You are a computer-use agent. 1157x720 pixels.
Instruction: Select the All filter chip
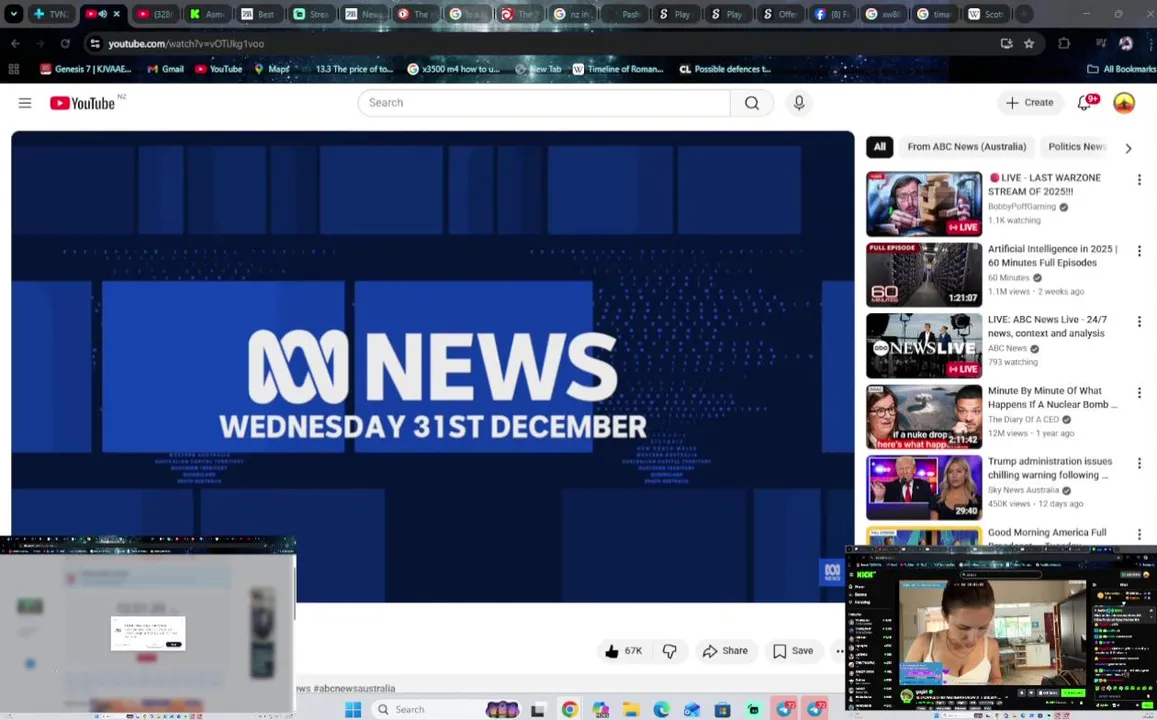click(880, 147)
